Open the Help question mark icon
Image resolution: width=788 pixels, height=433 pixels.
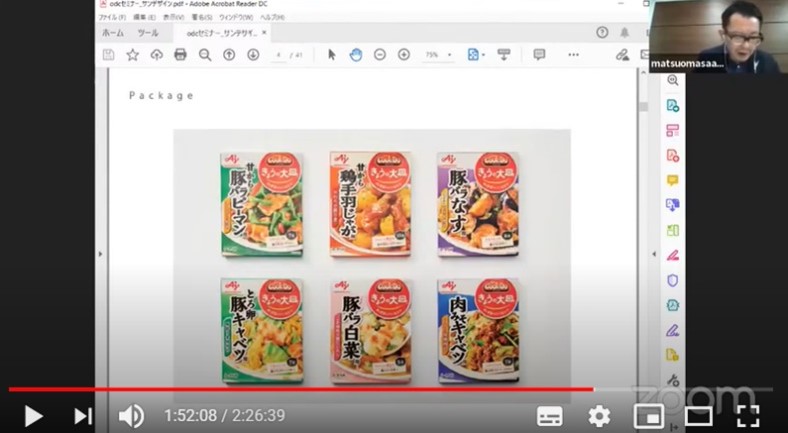click(x=602, y=33)
